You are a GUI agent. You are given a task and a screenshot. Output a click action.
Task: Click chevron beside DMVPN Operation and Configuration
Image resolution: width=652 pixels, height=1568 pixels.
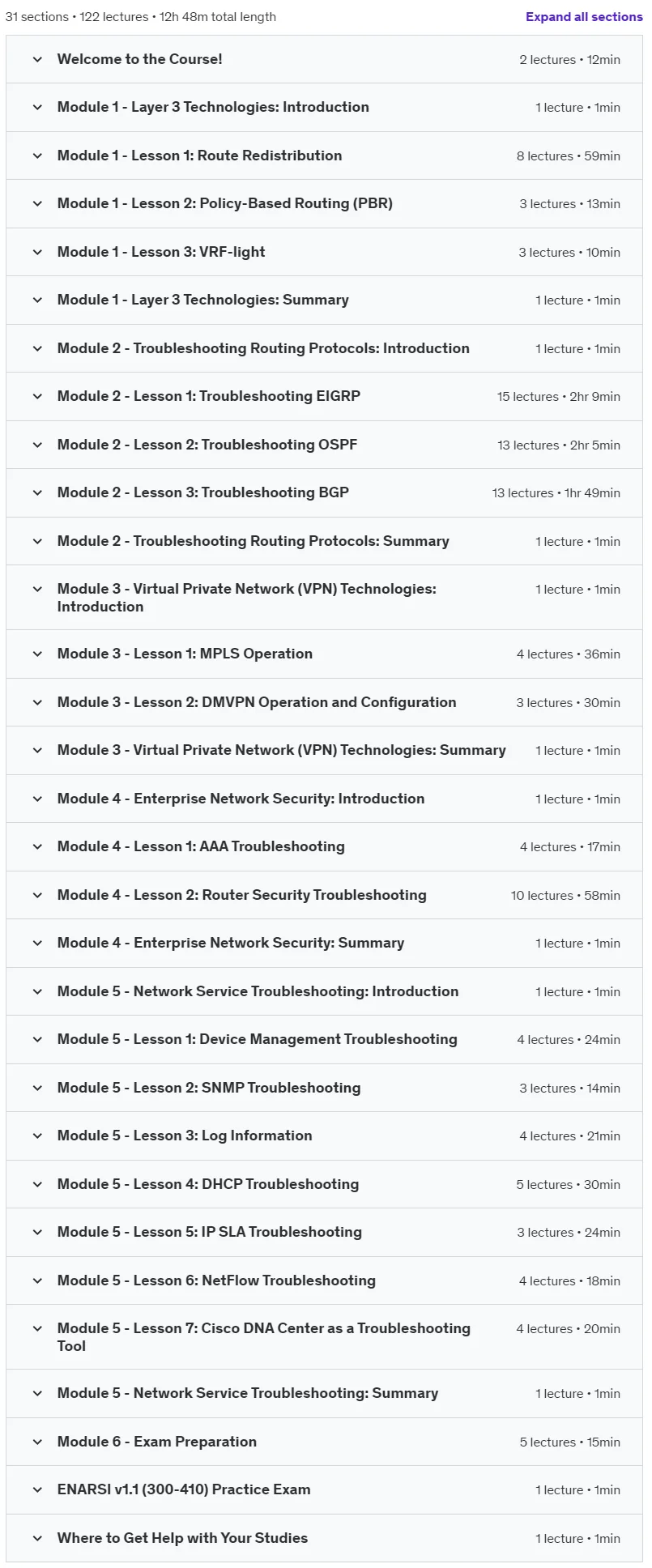(37, 702)
